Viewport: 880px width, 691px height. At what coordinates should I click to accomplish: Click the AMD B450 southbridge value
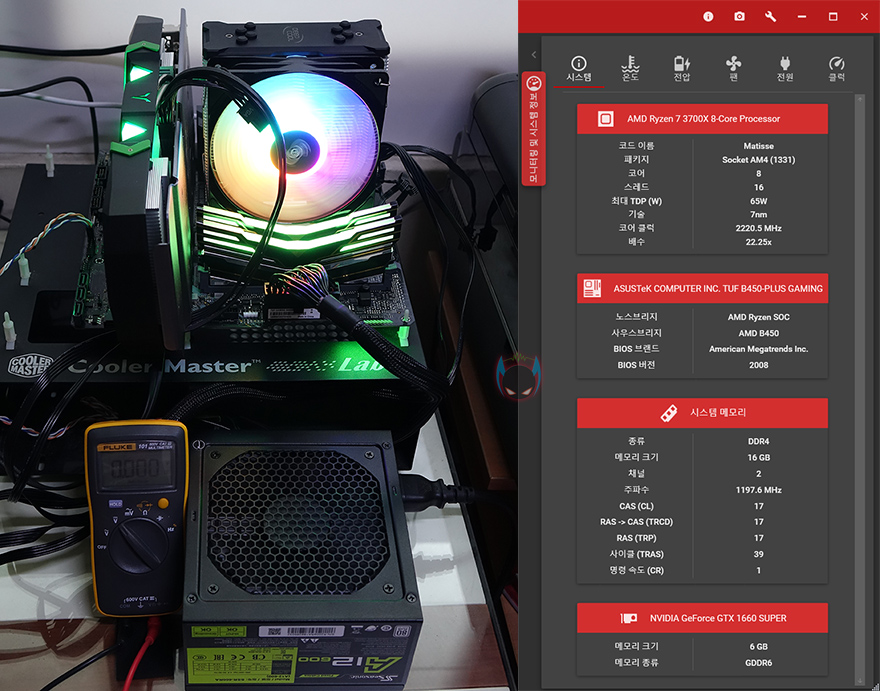(759, 333)
